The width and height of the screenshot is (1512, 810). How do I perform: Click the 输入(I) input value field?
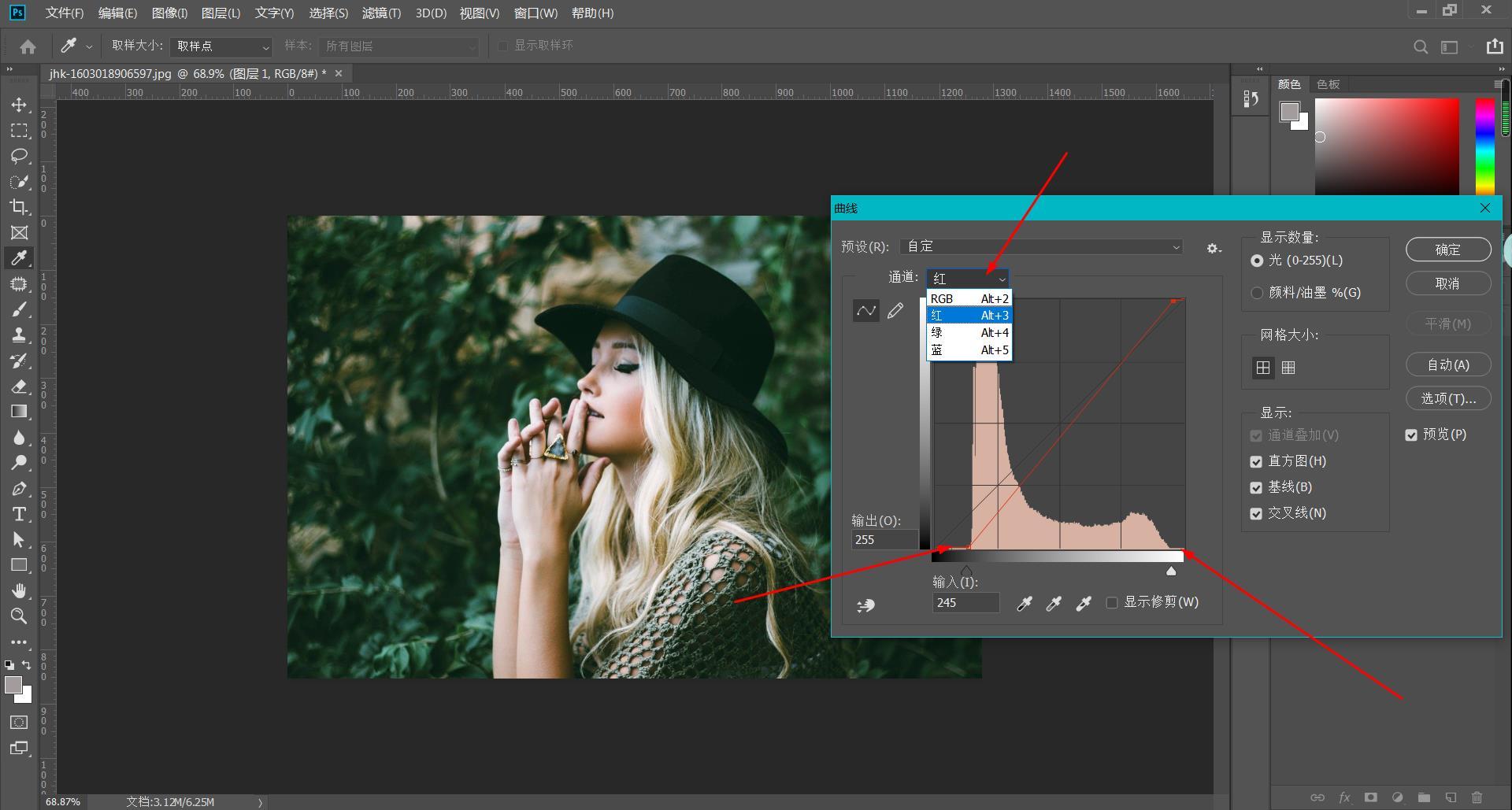(x=965, y=603)
